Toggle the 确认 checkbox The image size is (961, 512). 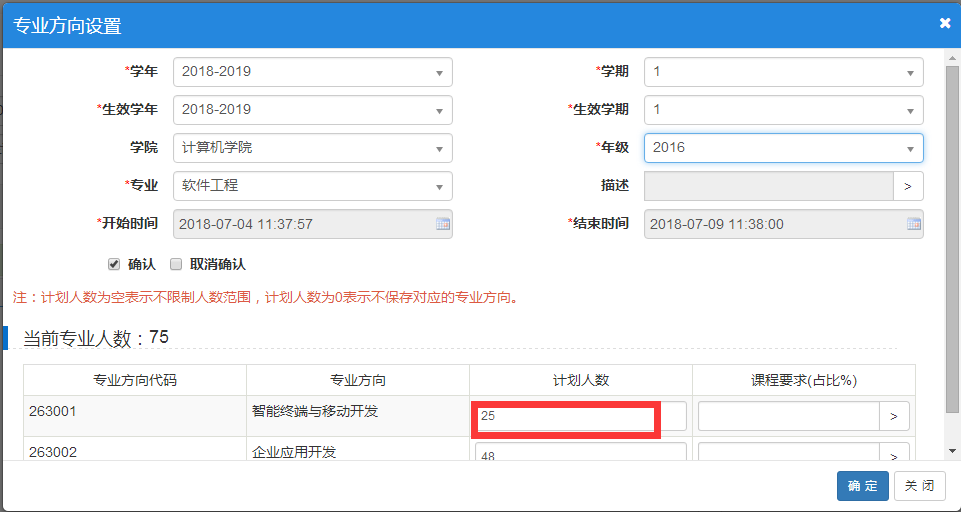(x=114, y=265)
